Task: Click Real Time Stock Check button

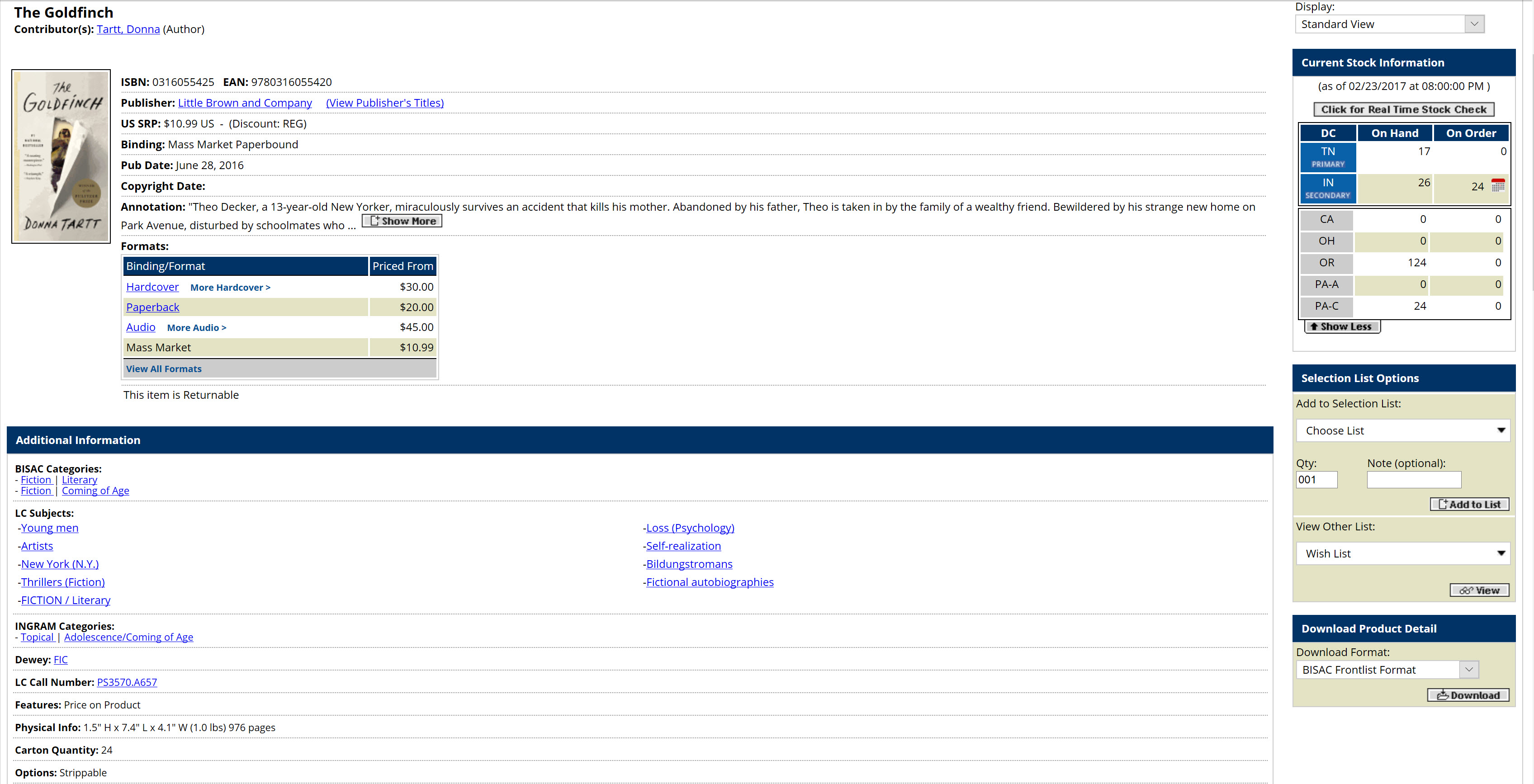Action: point(1403,109)
